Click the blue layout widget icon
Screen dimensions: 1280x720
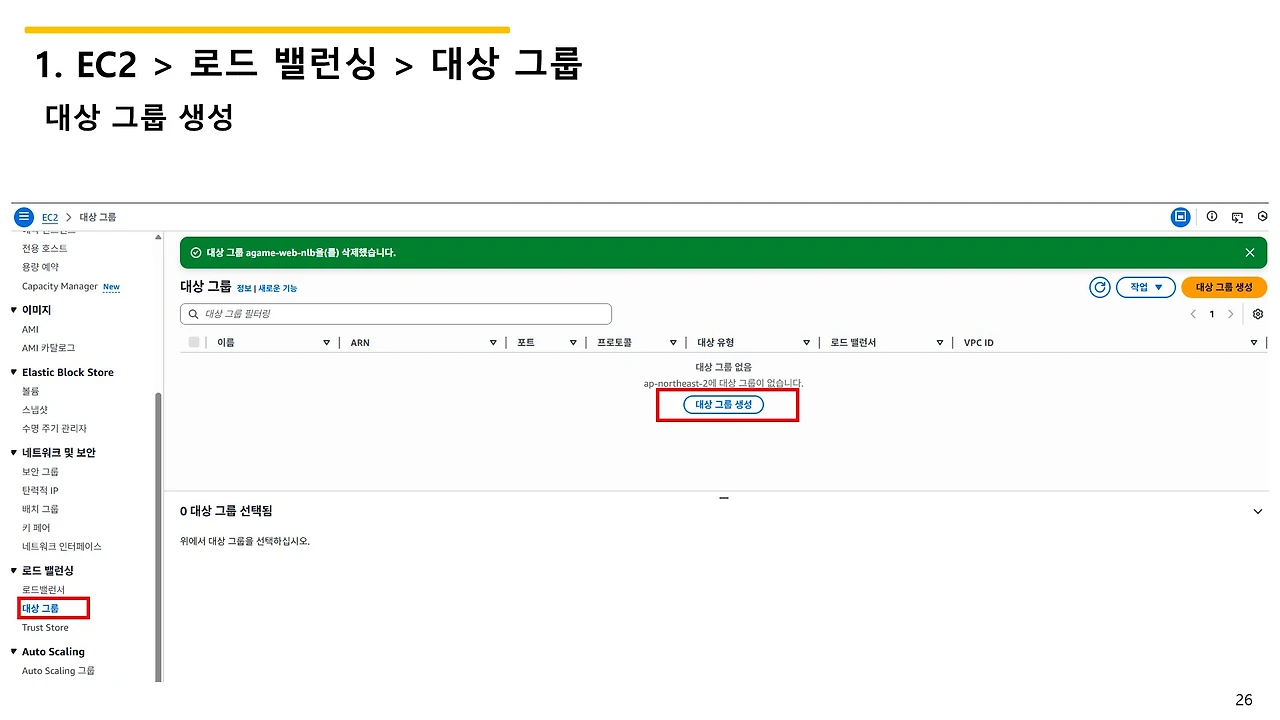(x=1181, y=216)
